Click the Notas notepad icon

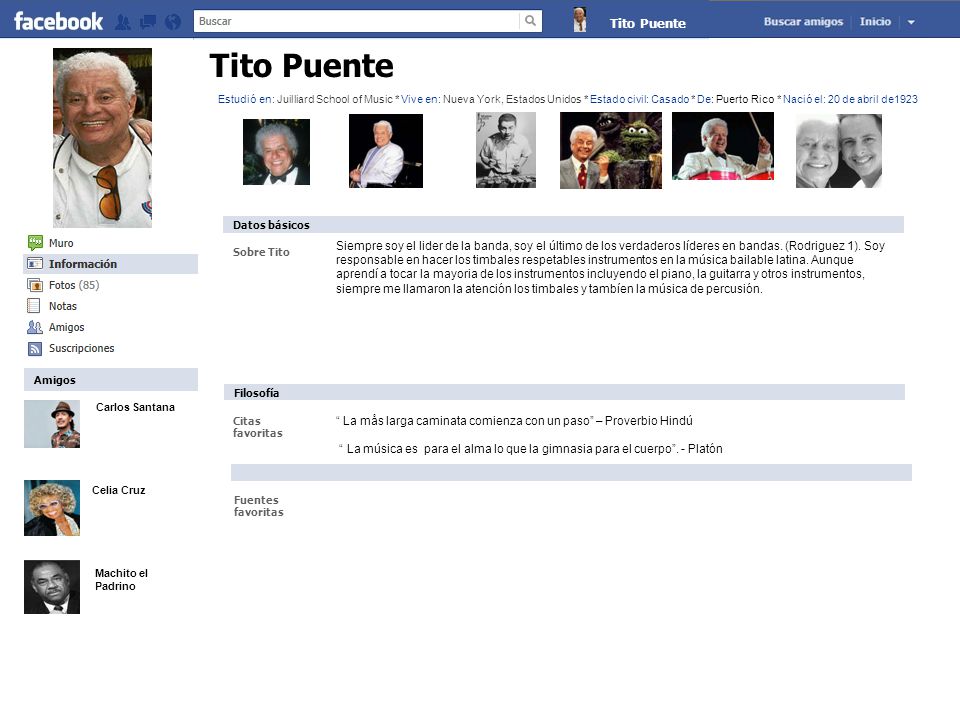(x=34, y=306)
